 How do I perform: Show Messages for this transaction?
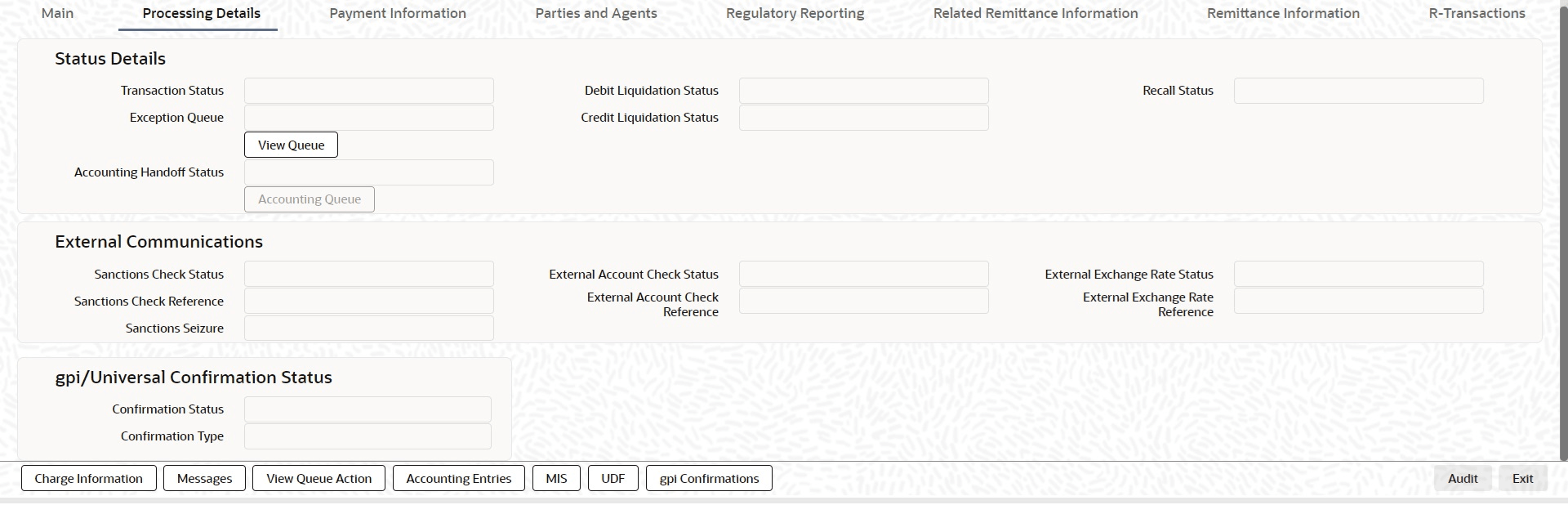pos(204,478)
